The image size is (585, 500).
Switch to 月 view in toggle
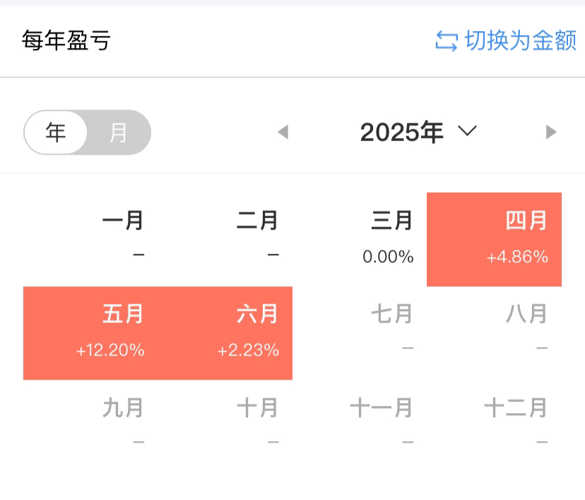tap(119, 132)
